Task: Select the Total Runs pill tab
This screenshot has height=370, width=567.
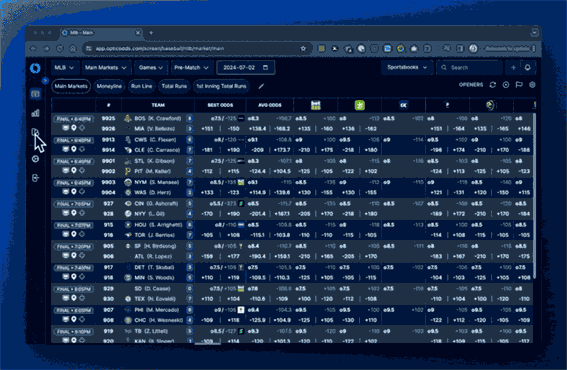Action: click(174, 86)
